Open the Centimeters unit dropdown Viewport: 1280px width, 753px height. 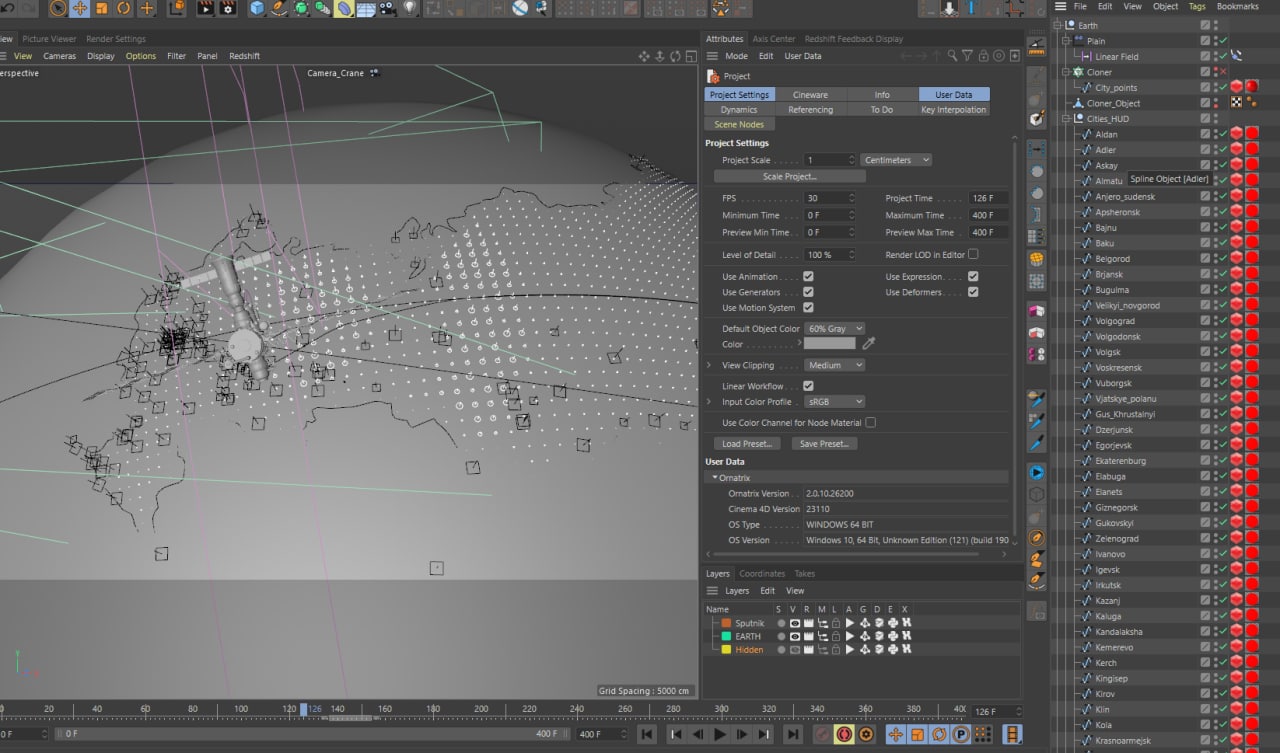click(896, 160)
